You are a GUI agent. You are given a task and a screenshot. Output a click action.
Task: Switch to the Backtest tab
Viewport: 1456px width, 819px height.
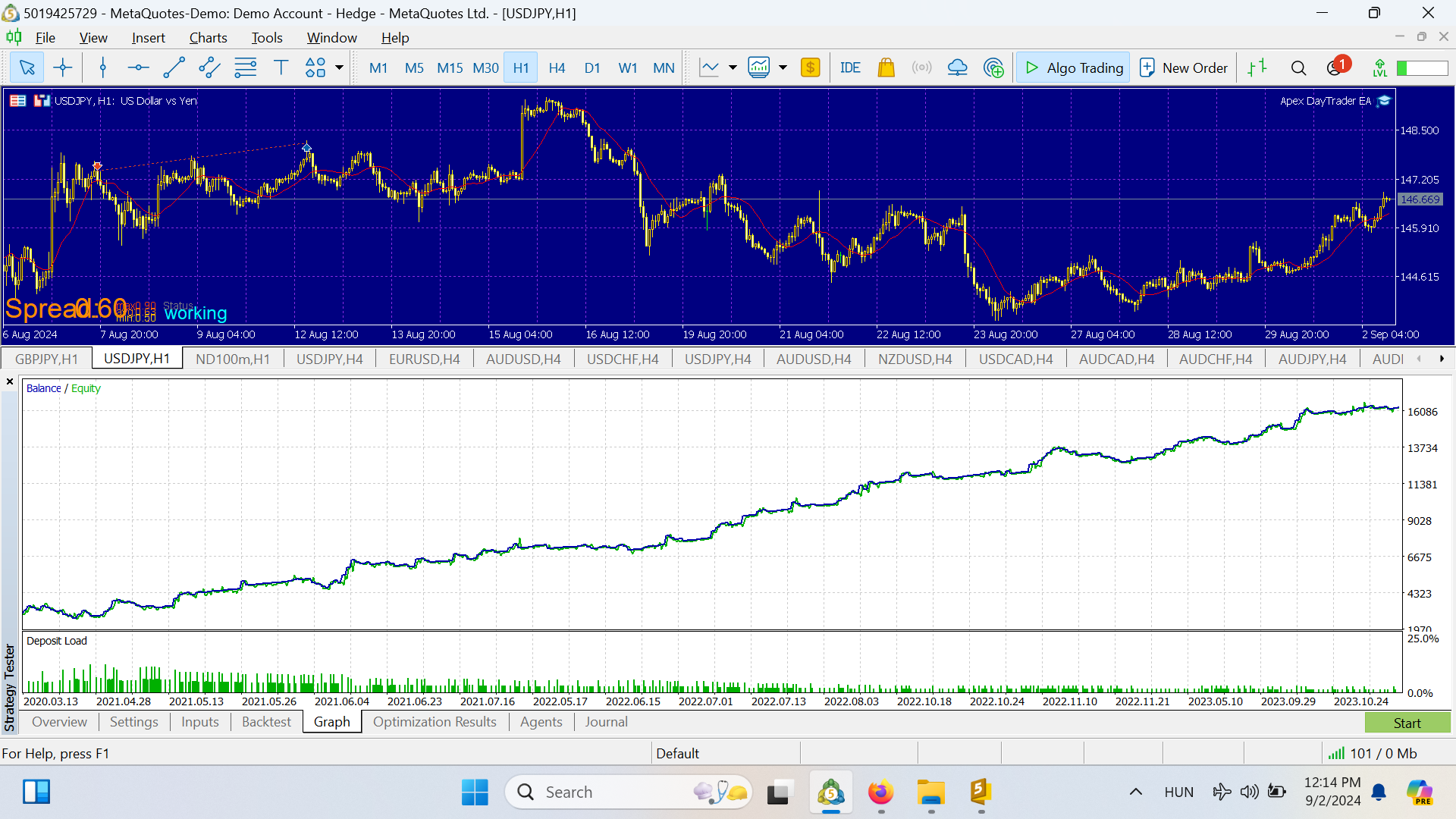pyautogui.click(x=266, y=722)
